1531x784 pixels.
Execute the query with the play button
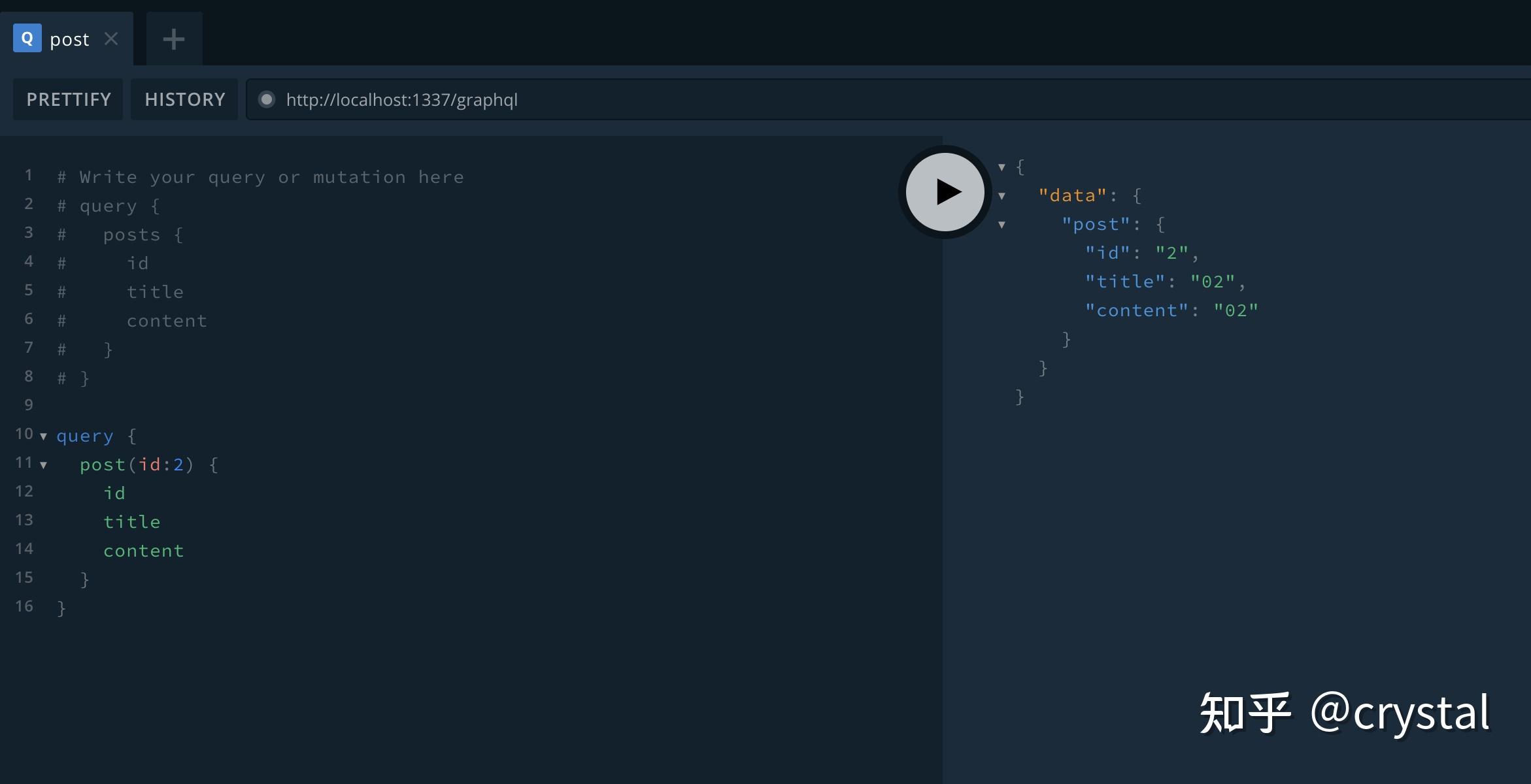pos(945,192)
